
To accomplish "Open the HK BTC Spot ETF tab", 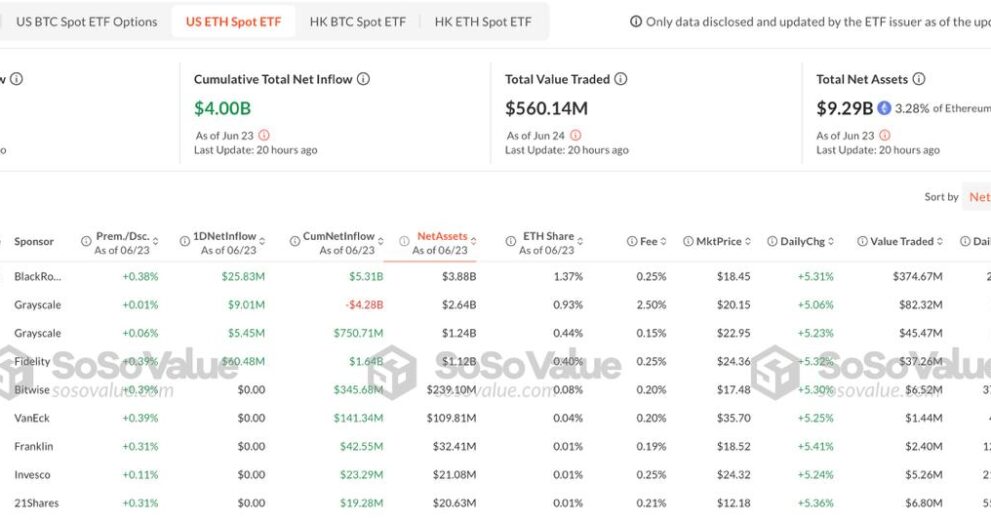I will [x=358, y=21].
